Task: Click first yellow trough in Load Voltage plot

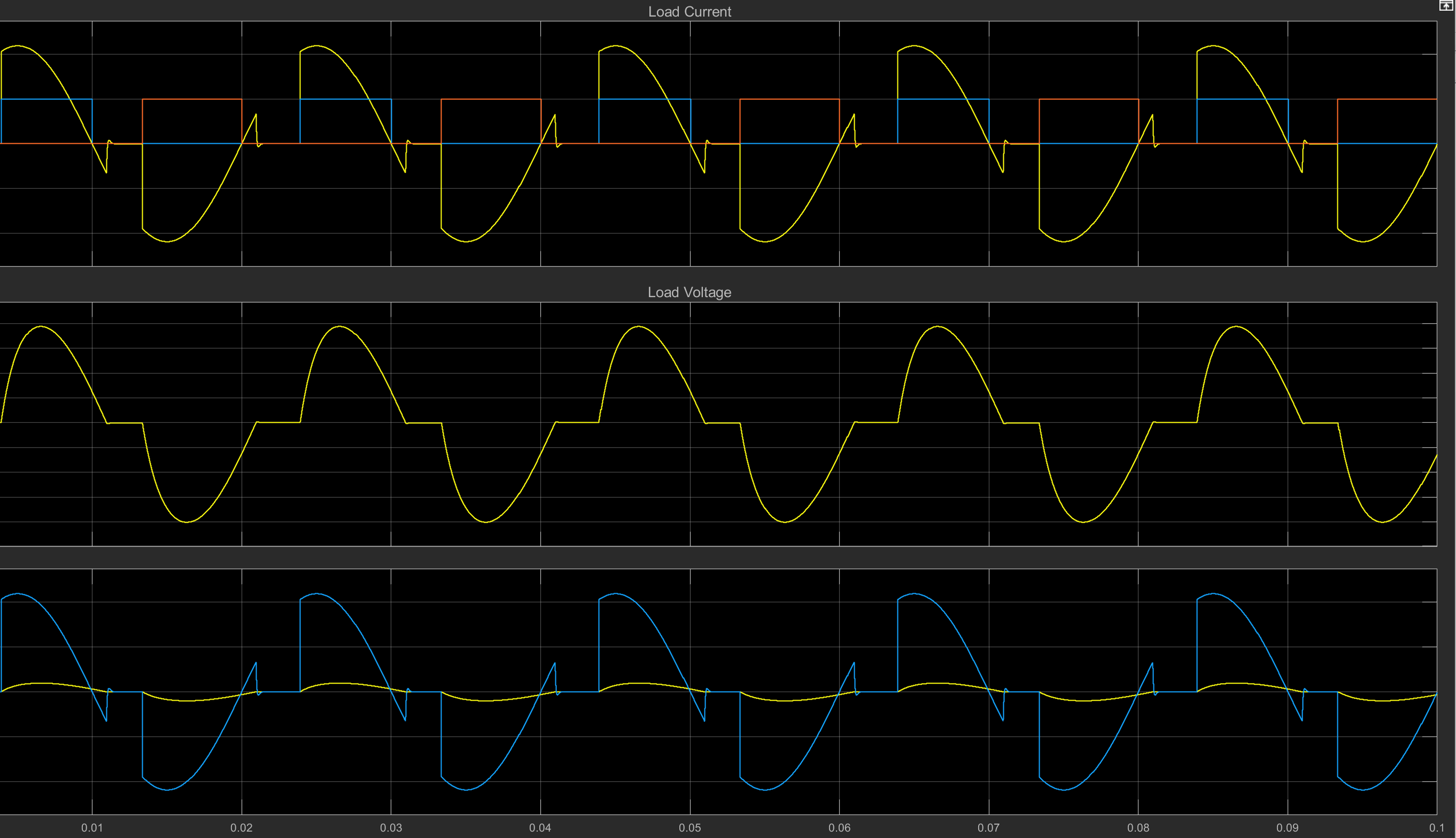Action: (x=187, y=522)
